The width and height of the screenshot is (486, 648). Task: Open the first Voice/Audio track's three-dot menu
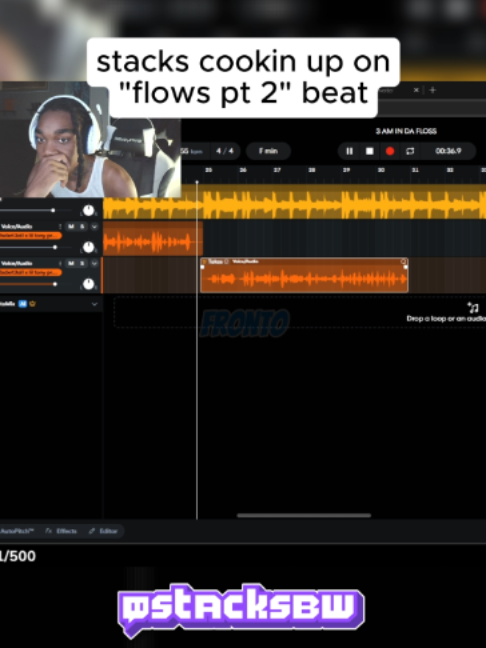click(60, 226)
